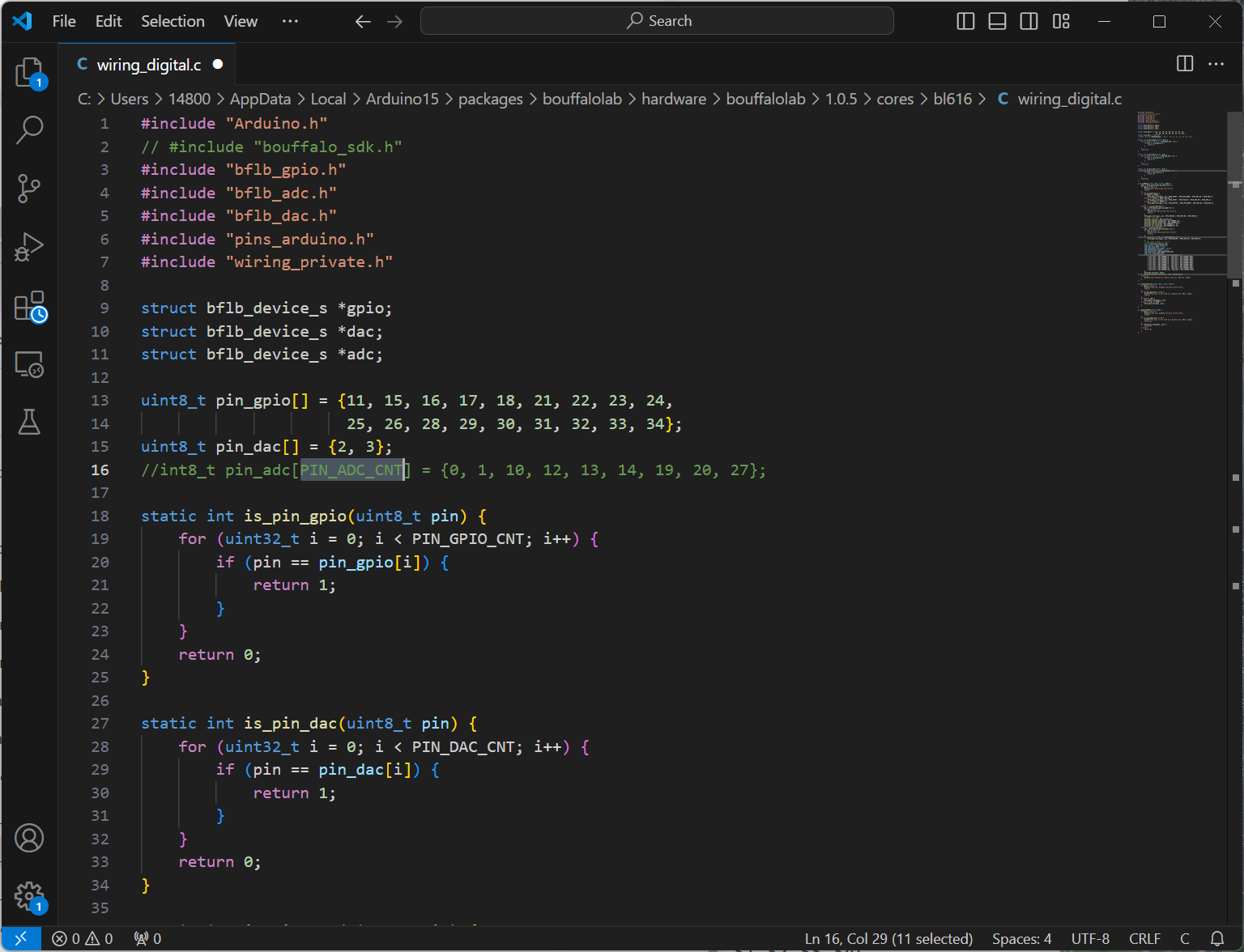This screenshot has height=952, width=1244.
Task: Click the is_pin_gpio function name
Action: (296, 516)
